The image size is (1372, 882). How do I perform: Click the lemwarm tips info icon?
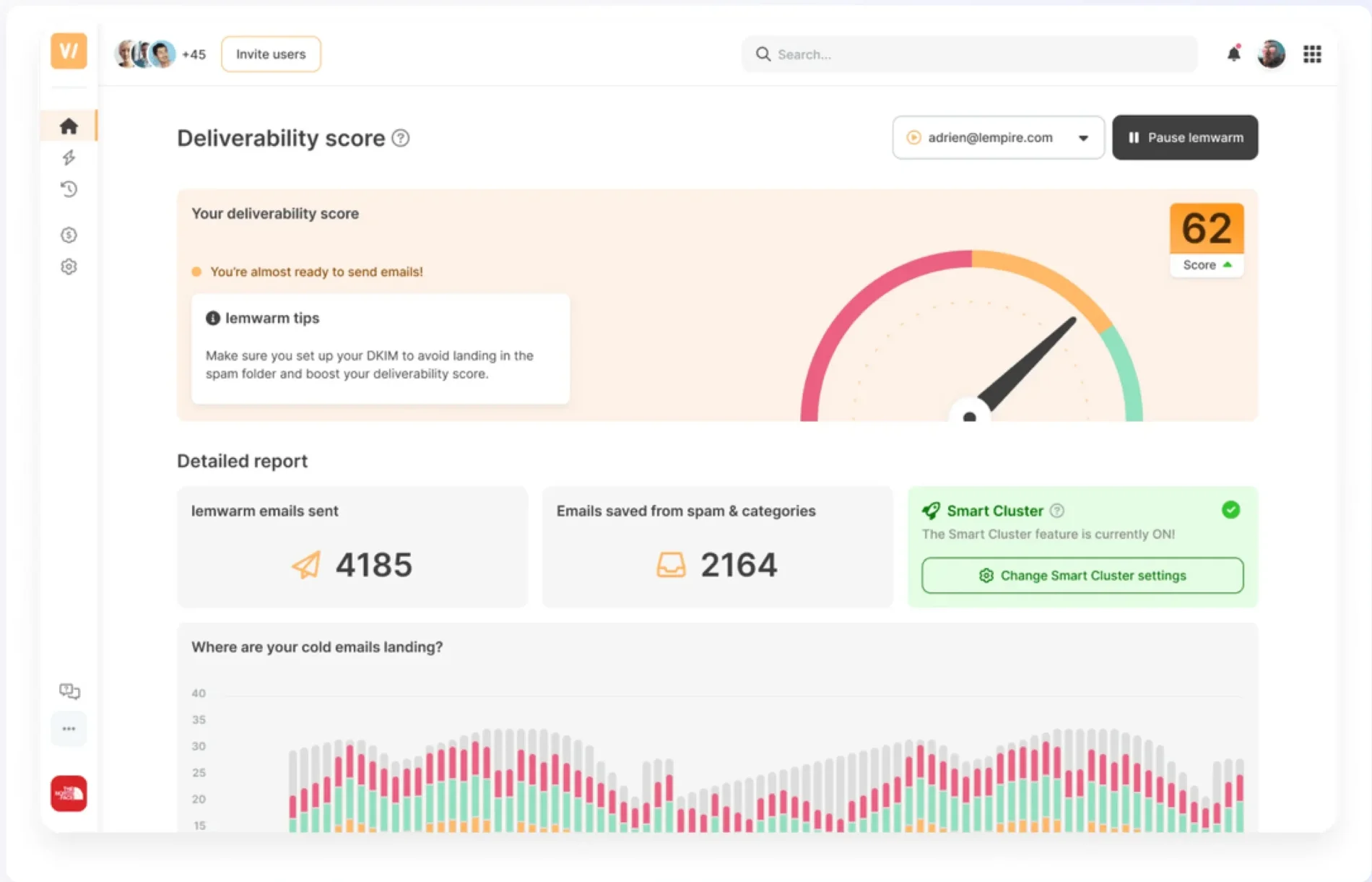coord(212,318)
